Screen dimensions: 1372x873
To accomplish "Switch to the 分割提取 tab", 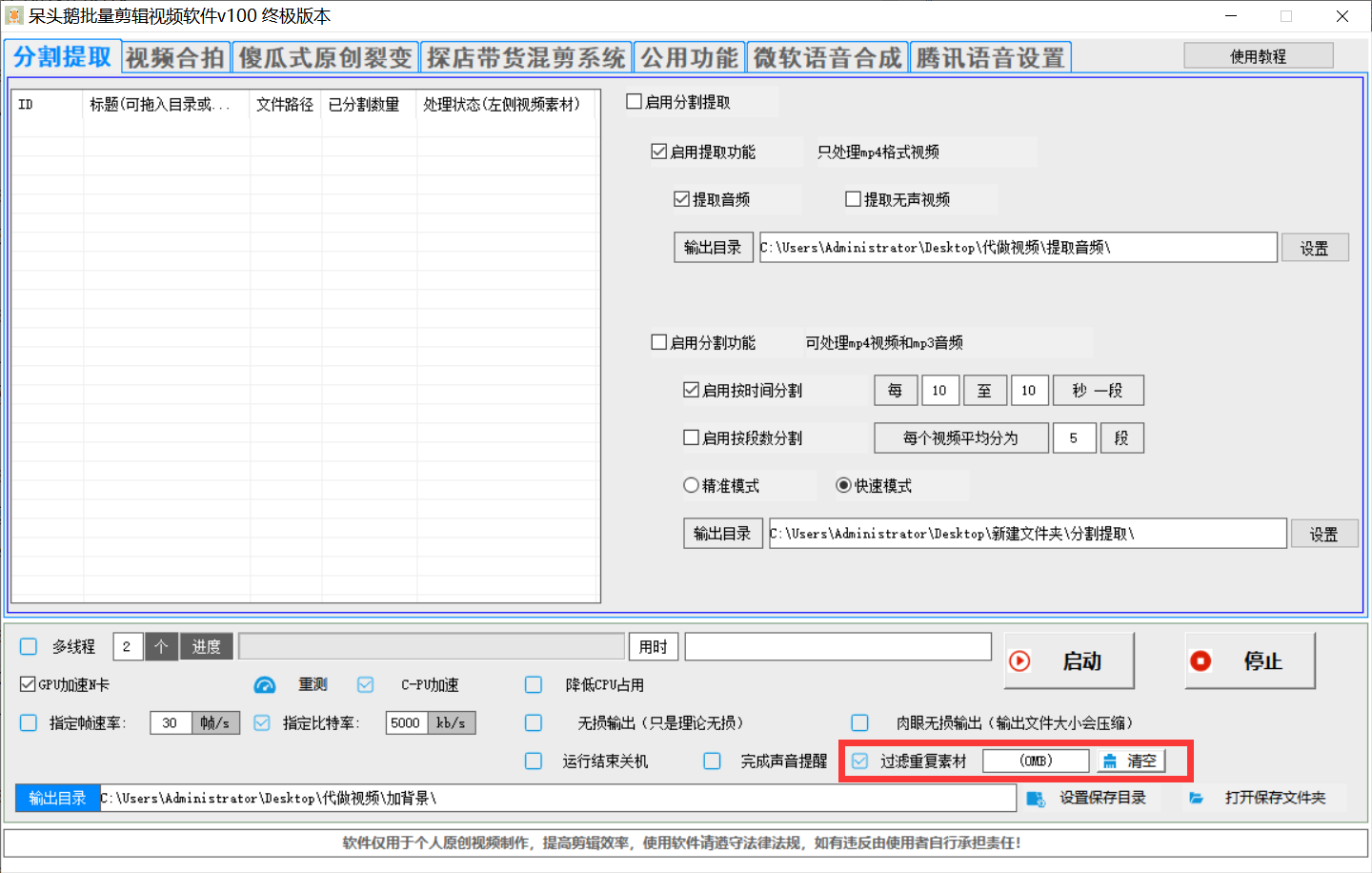I will pyautogui.click(x=63, y=56).
